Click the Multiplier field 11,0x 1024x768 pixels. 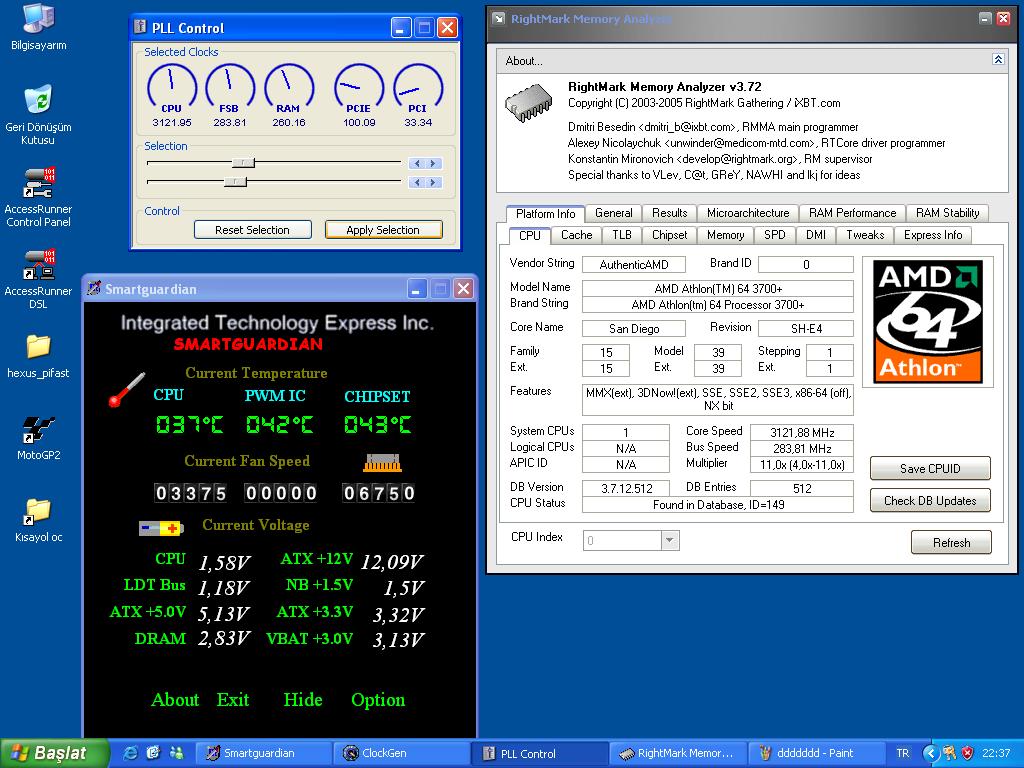click(802, 464)
